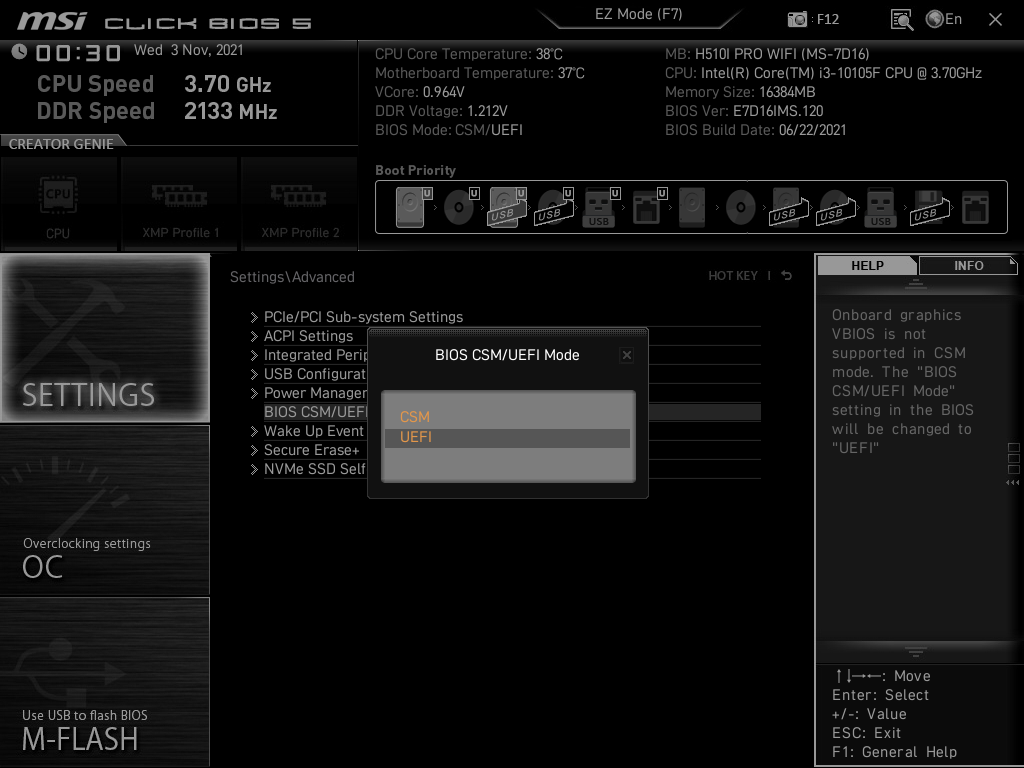1024x768 pixels.
Task: Change language via the globe En icon
Action: (x=944, y=19)
